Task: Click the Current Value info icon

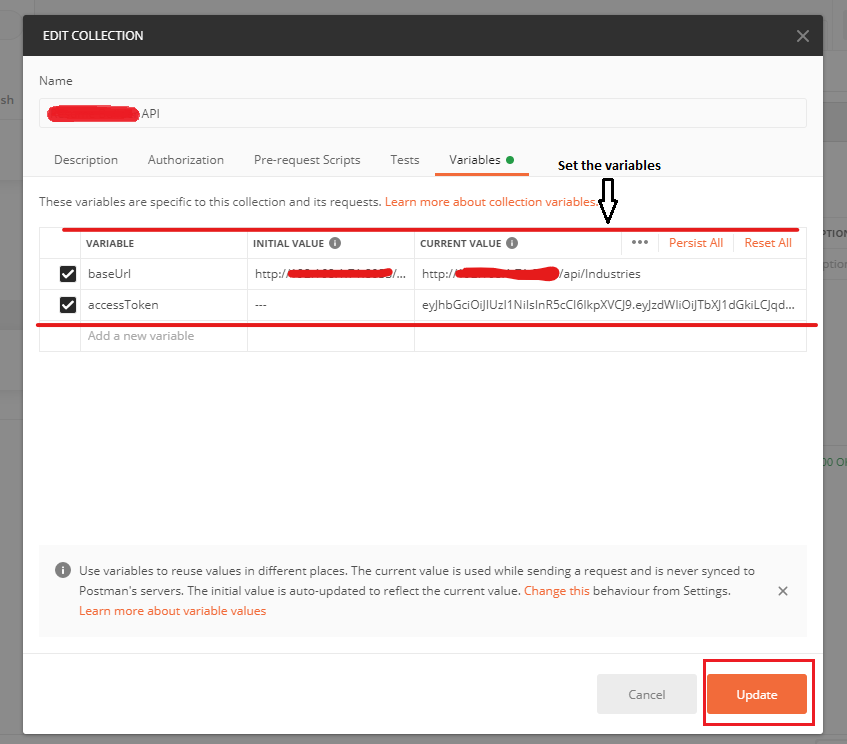Action: [512, 243]
